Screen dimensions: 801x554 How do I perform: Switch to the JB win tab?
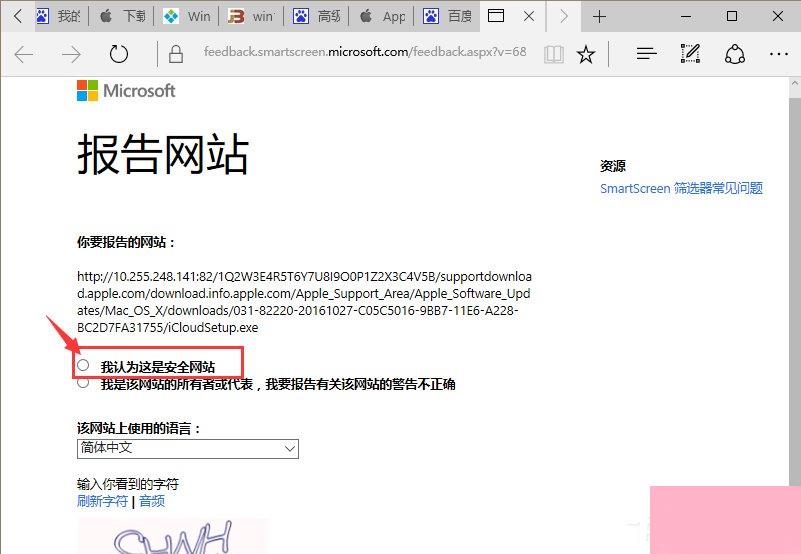pyautogui.click(x=251, y=16)
